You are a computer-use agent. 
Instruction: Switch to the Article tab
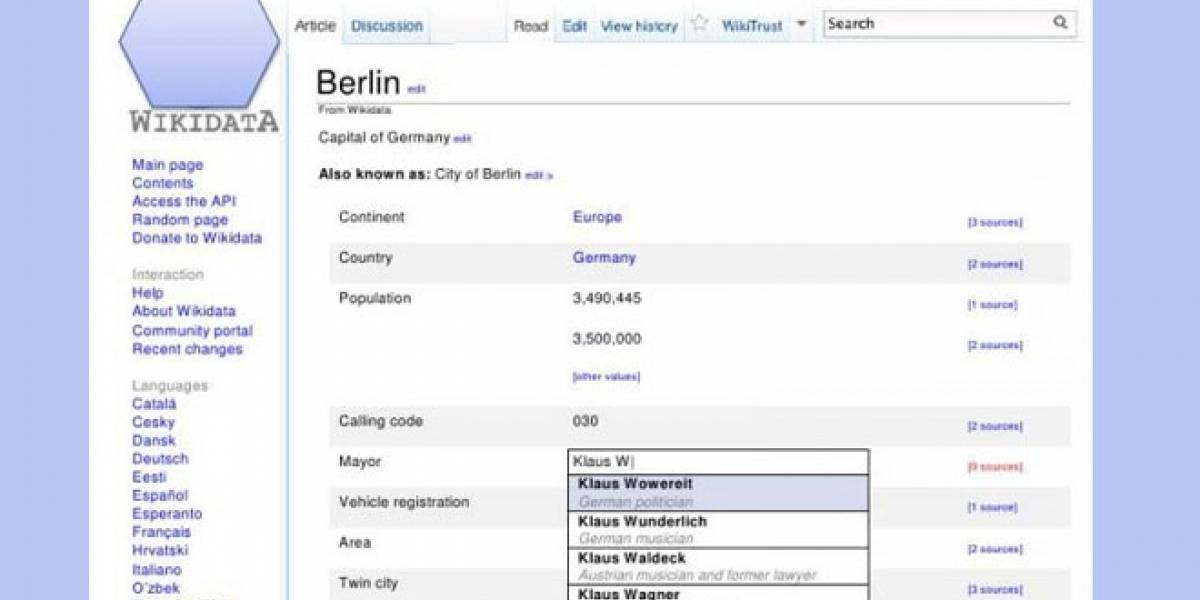point(315,26)
